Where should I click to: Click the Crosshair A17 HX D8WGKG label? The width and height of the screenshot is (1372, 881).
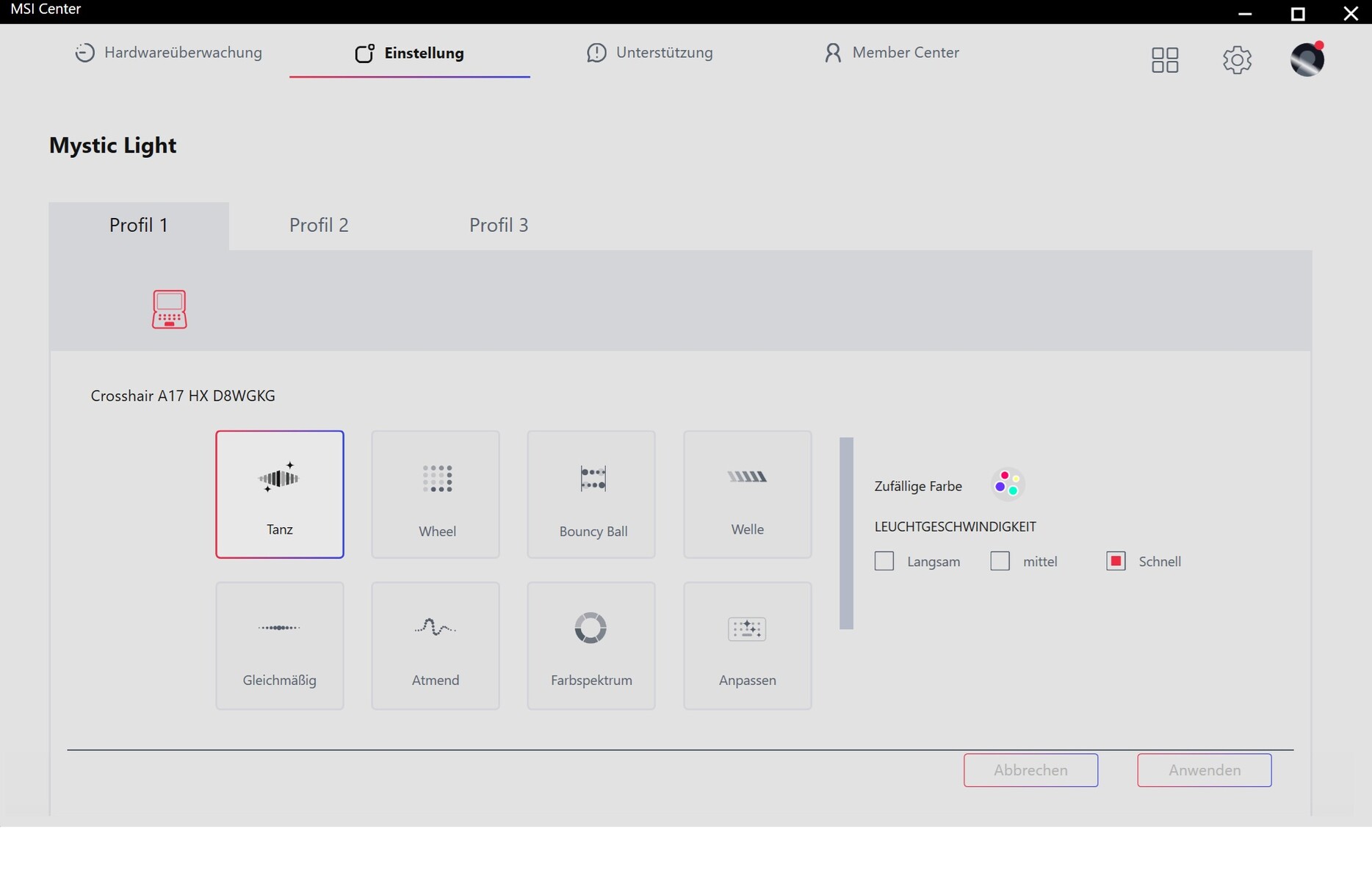(183, 396)
